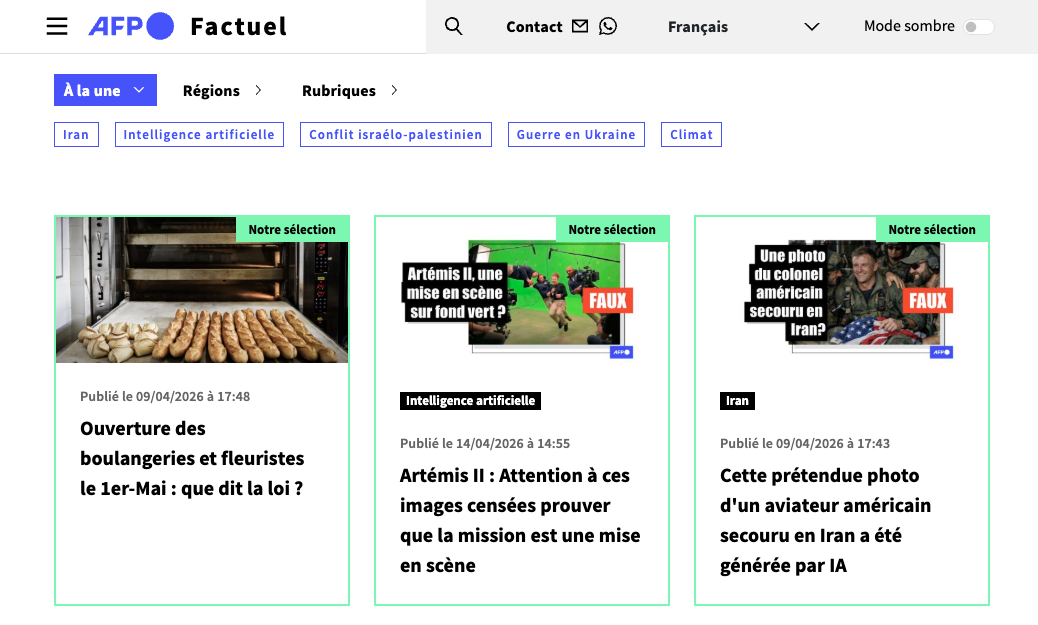
Task: Click the black Iran category label on the colonel photo card
Action: point(737,401)
